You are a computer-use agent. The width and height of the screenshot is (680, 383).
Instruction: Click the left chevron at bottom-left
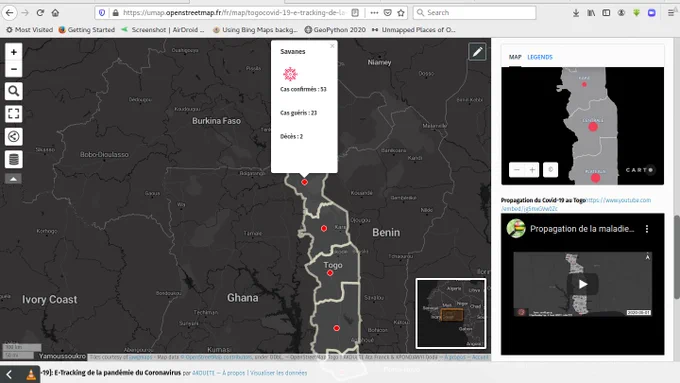[9, 374]
